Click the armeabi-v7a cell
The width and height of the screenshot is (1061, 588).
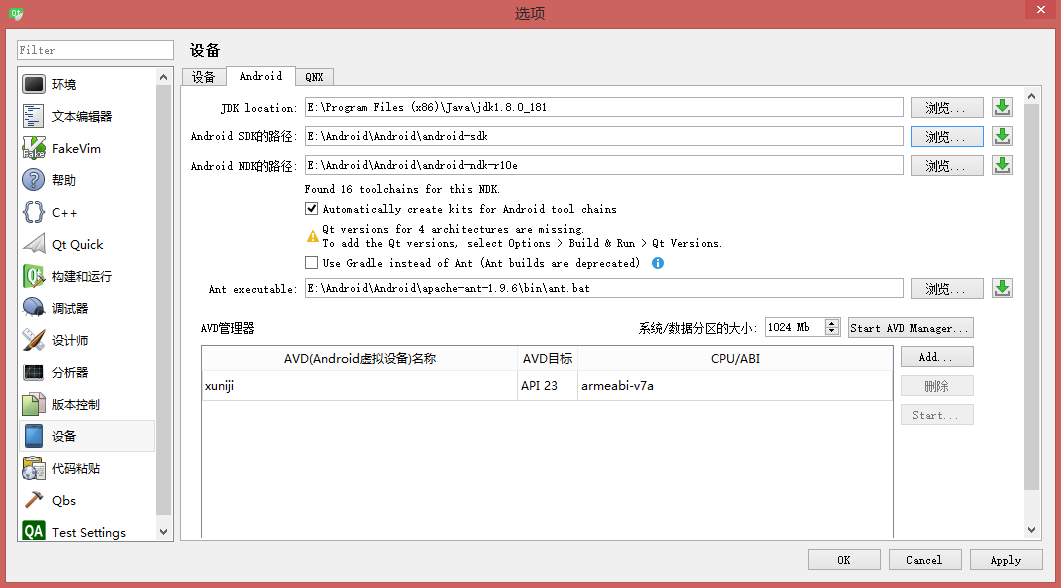point(735,386)
